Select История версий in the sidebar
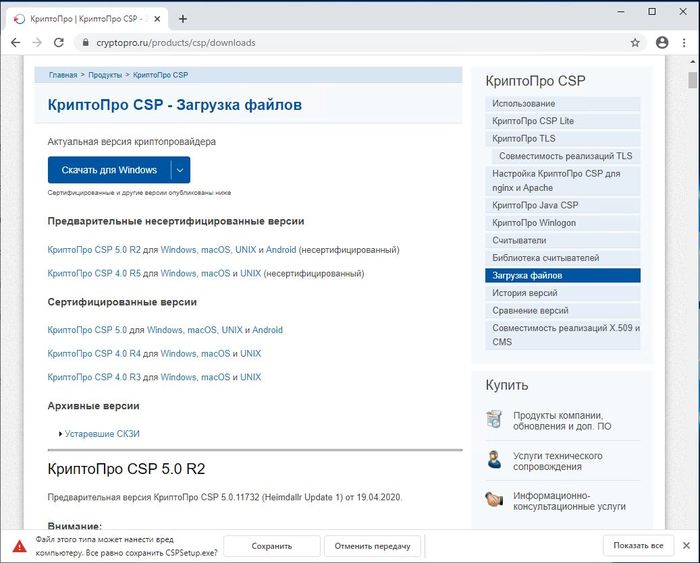Image resolution: width=700 pixels, height=563 pixels. click(562, 293)
